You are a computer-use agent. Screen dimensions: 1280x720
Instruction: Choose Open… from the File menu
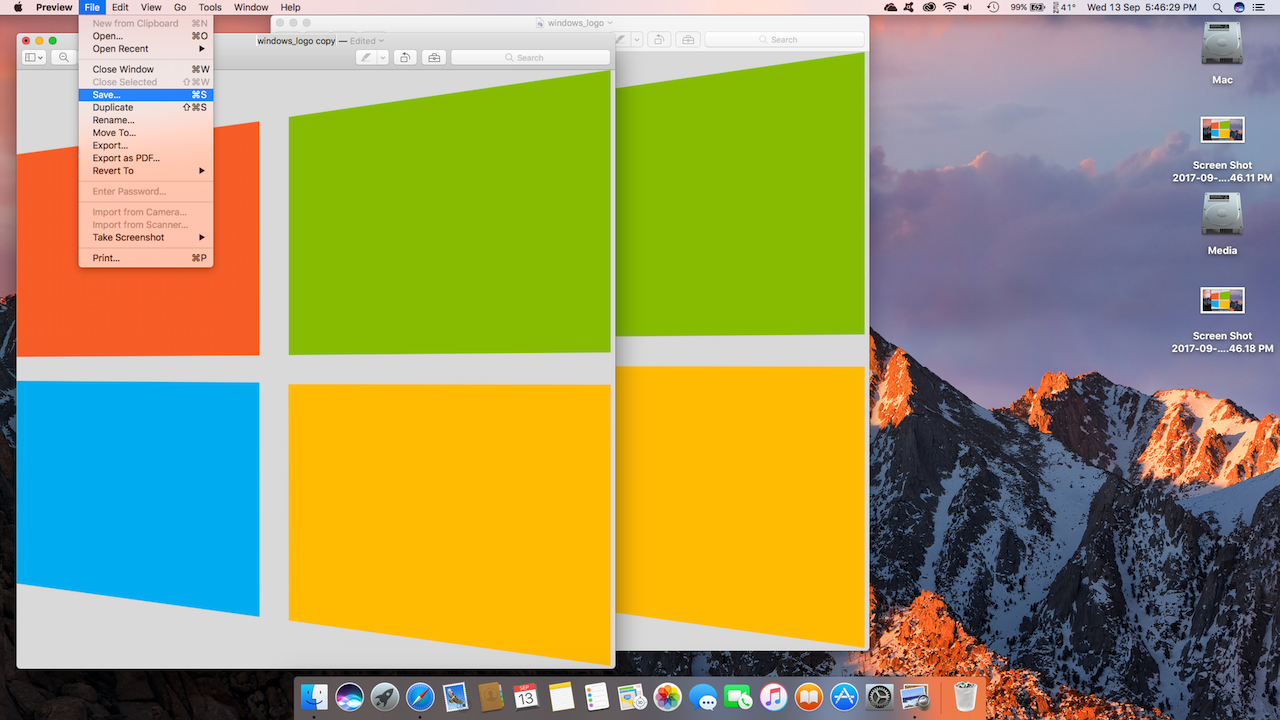tap(146, 36)
